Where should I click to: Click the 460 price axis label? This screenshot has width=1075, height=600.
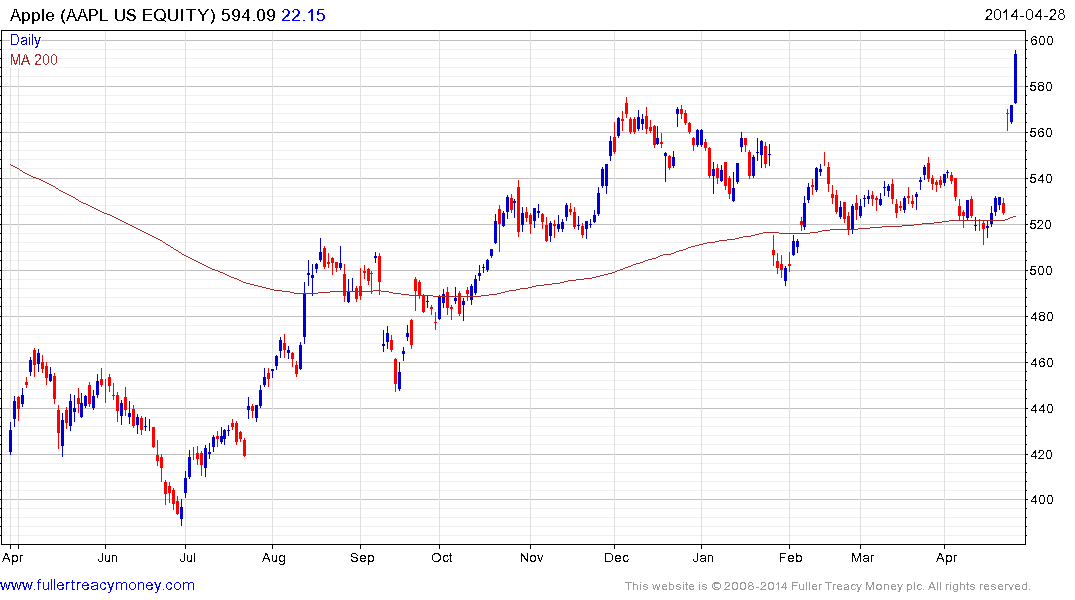pyautogui.click(x=1041, y=362)
